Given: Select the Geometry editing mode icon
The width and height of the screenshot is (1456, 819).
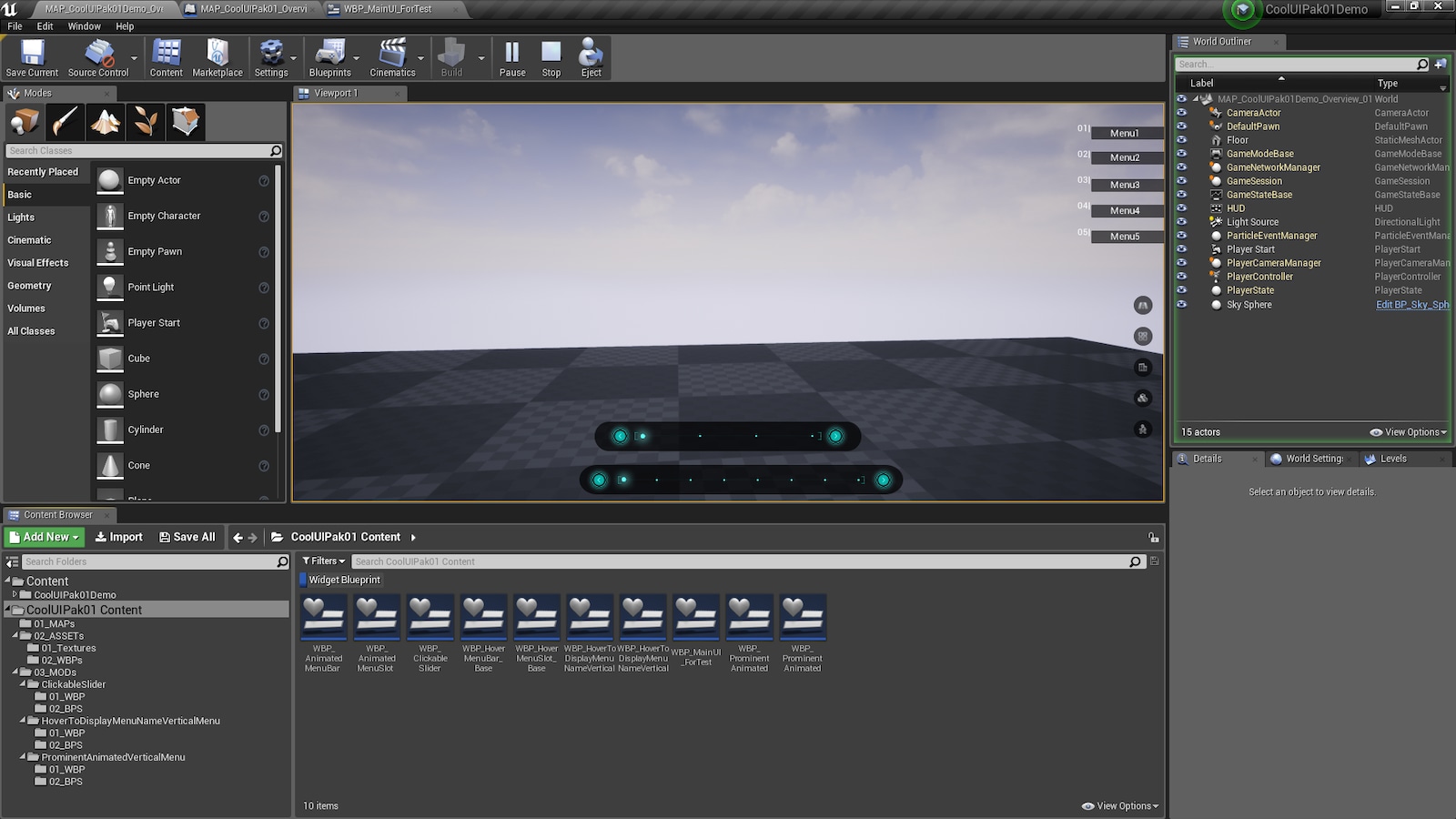Looking at the screenshot, I should [186, 121].
